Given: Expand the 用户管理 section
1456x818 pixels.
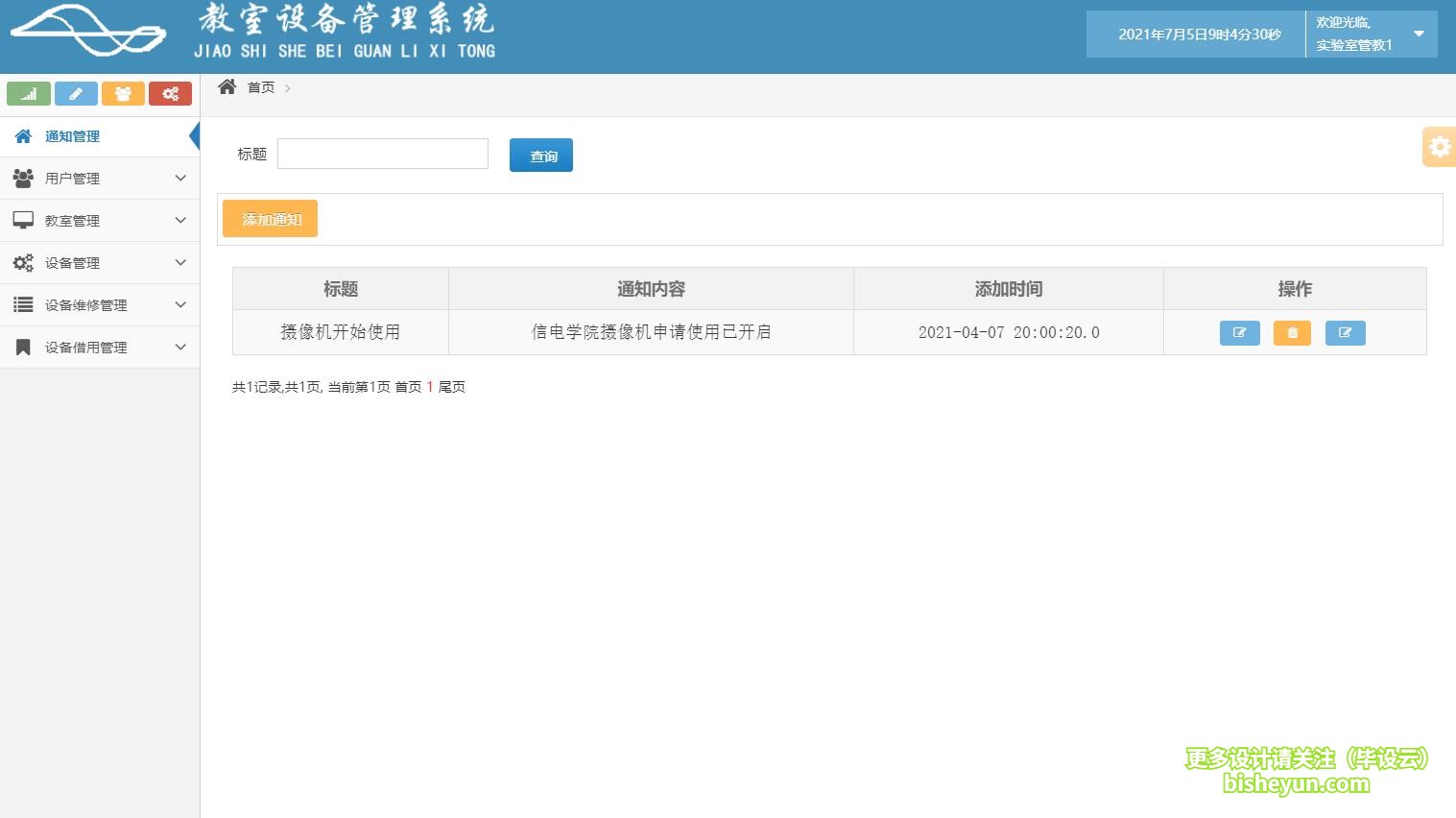Looking at the screenshot, I should [x=72, y=178].
